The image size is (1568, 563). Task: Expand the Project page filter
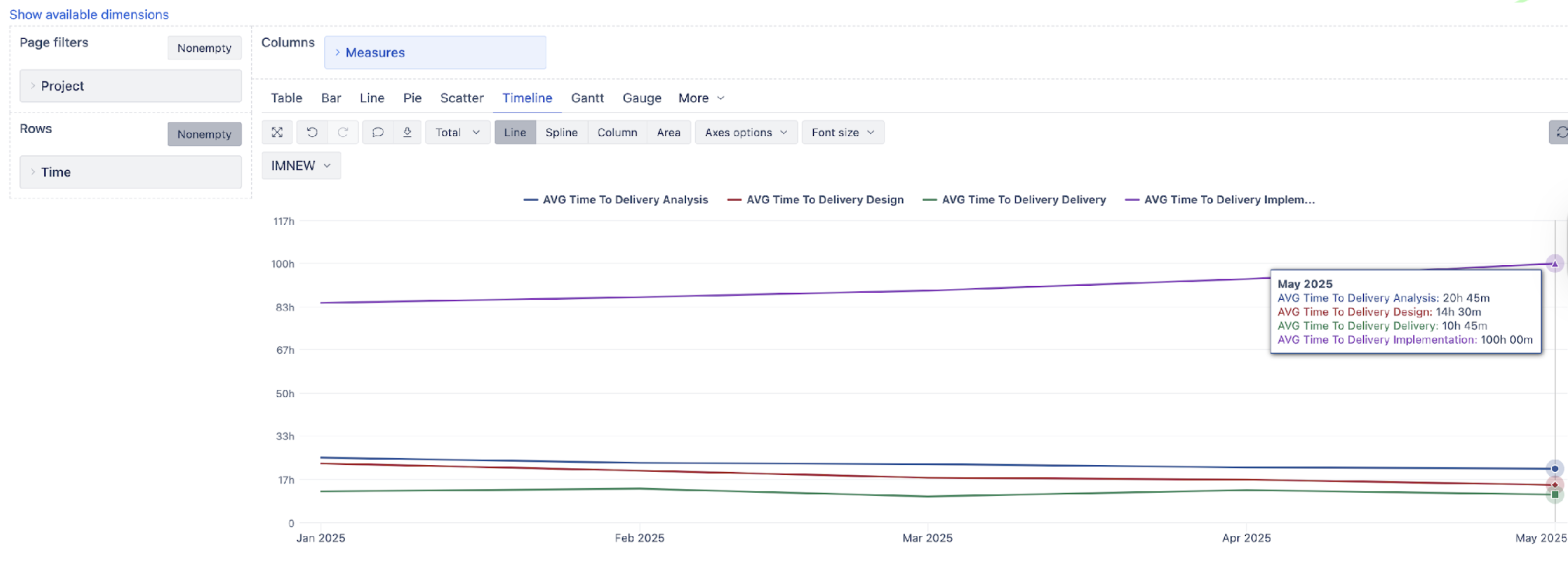click(x=33, y=86)
